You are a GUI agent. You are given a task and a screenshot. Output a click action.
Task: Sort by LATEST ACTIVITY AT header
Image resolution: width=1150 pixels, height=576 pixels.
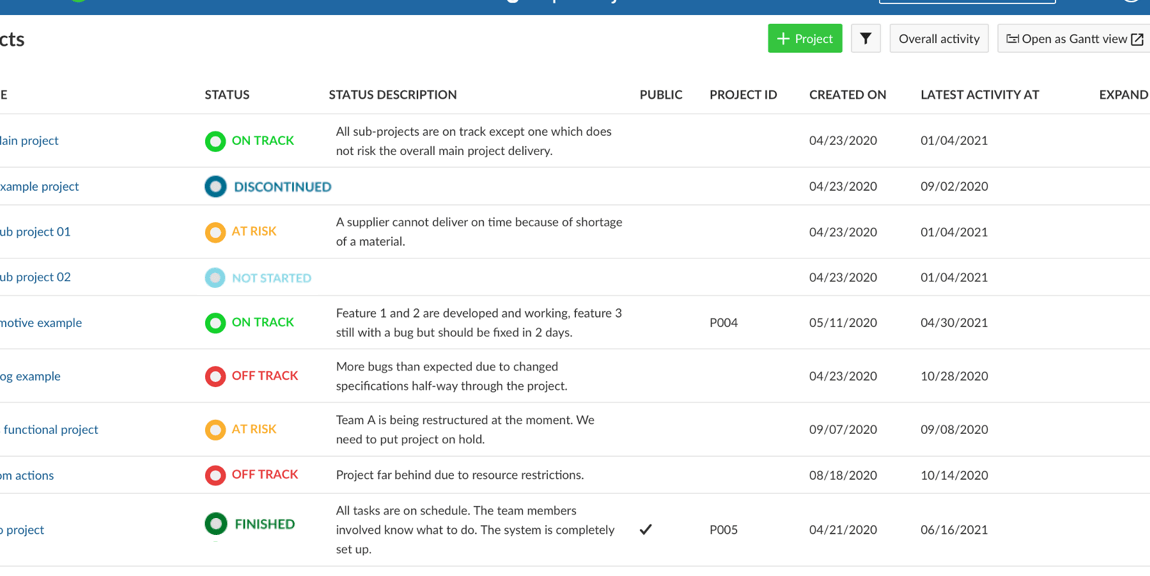[980, 95]
